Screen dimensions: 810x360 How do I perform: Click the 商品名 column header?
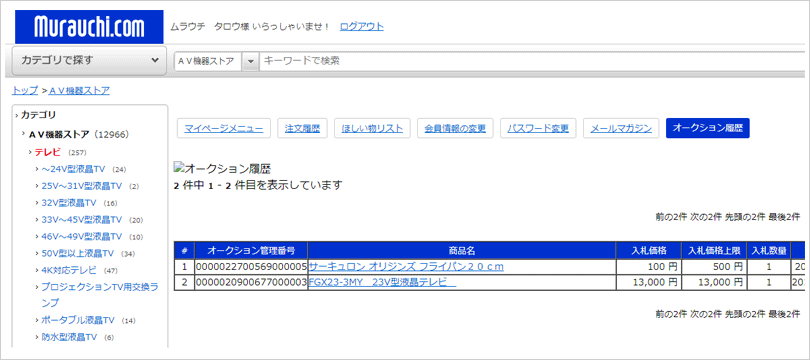point(462,251)
